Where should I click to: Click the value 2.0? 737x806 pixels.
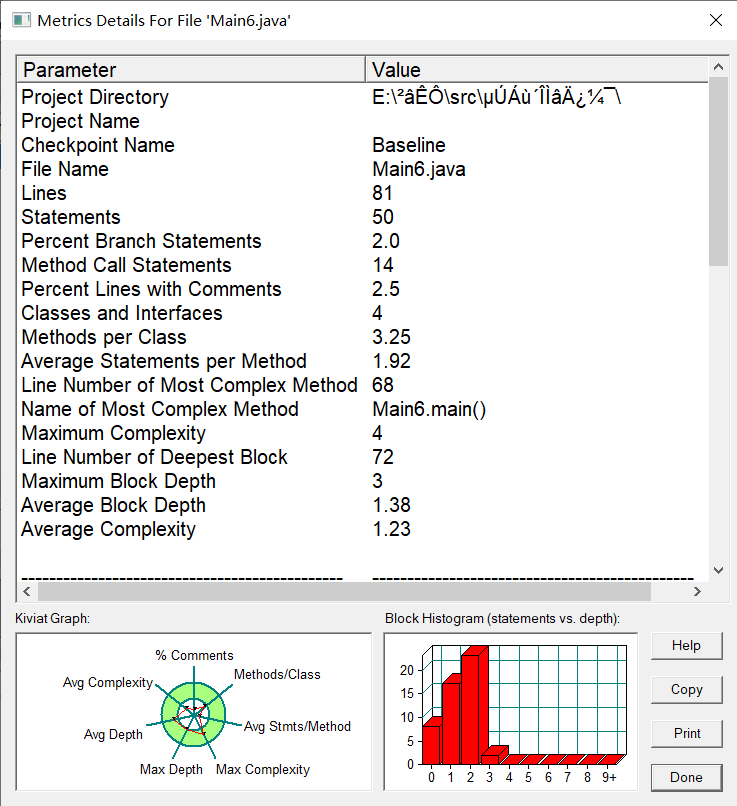pos(386,241)
